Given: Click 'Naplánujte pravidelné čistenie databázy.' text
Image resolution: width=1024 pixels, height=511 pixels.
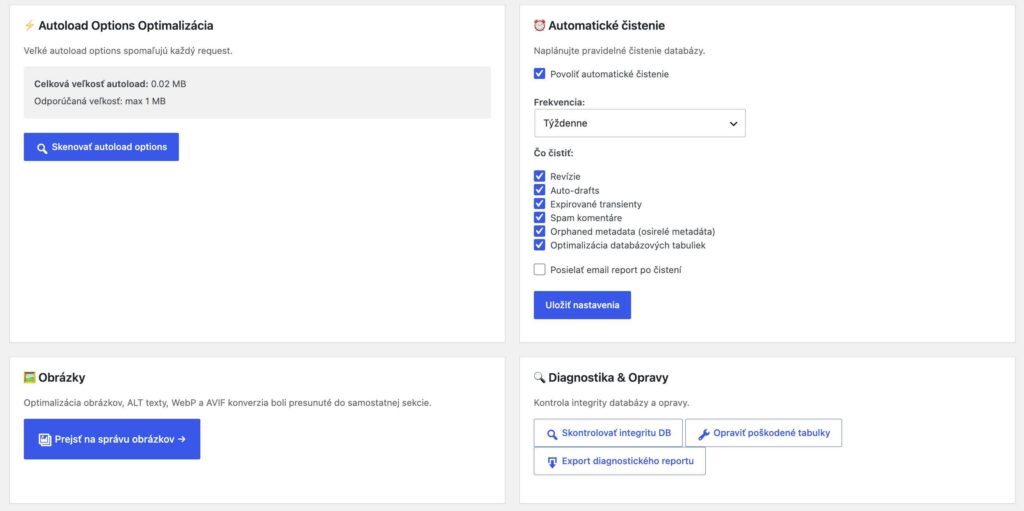Looking at the screenshot, I should point(620,50).
